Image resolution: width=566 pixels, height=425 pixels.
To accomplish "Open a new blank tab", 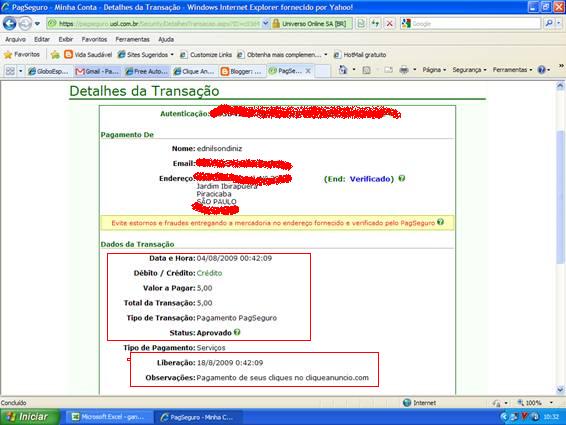I will (x=323, y=71).
